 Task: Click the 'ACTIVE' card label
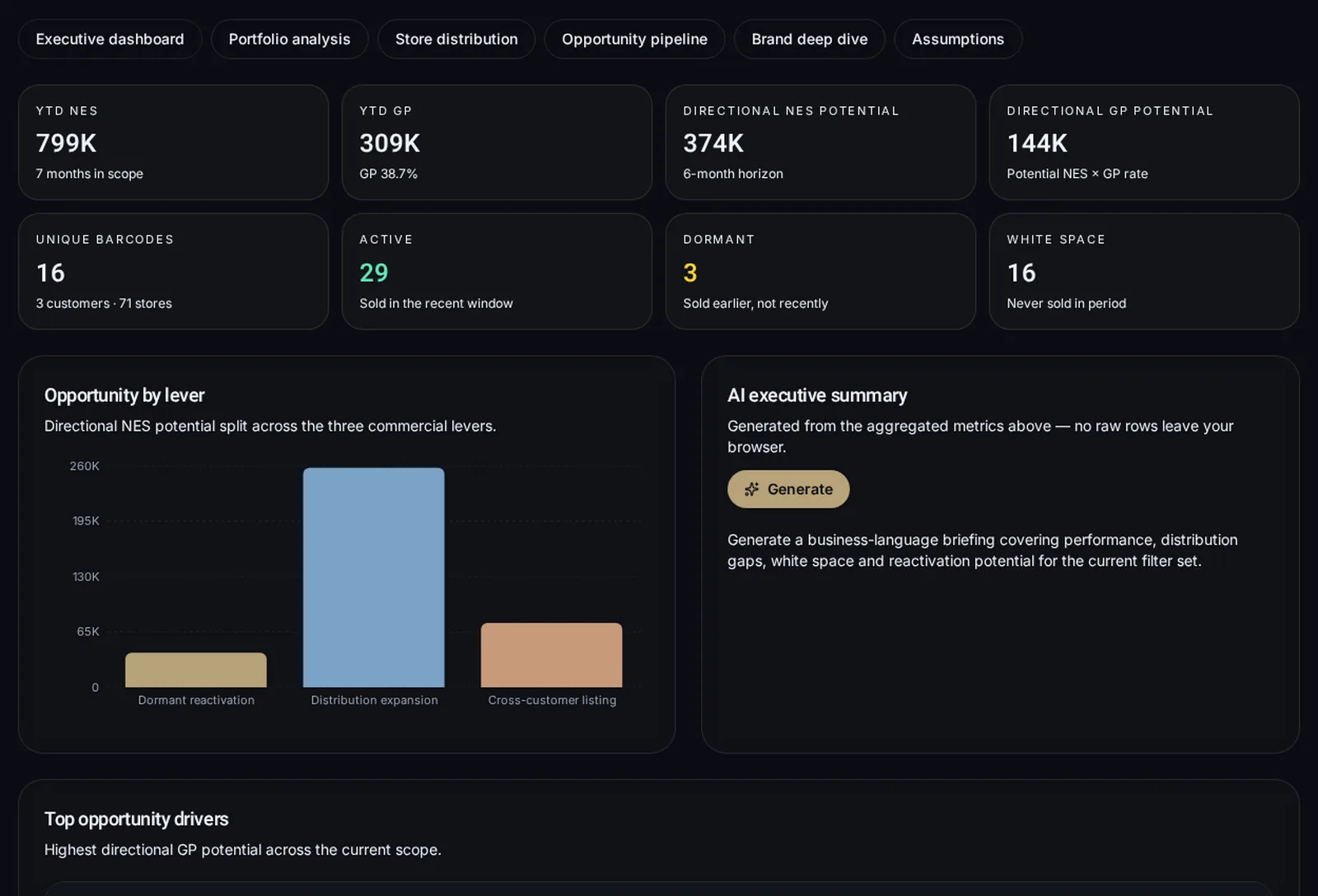(386, 240)
